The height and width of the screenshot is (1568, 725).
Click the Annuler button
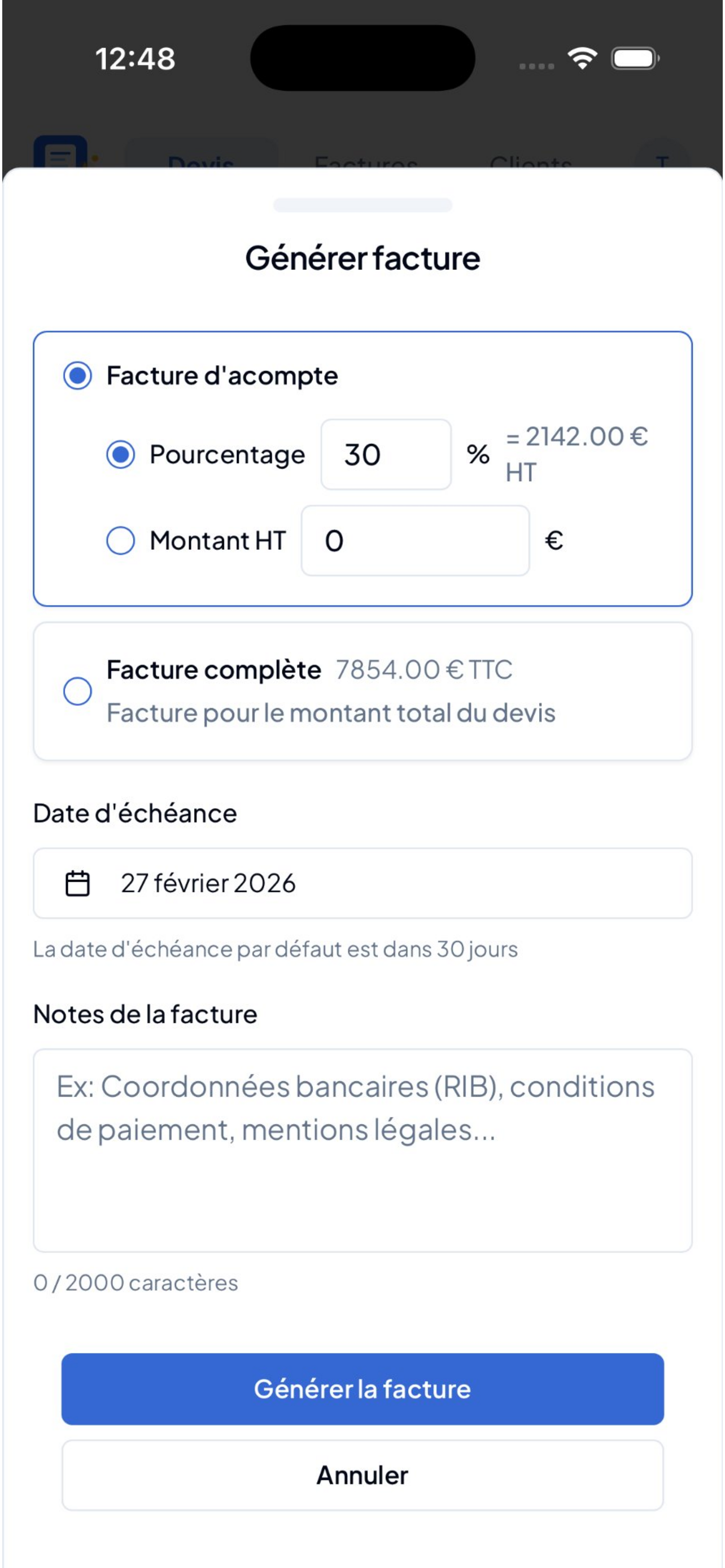[363, 1475]
